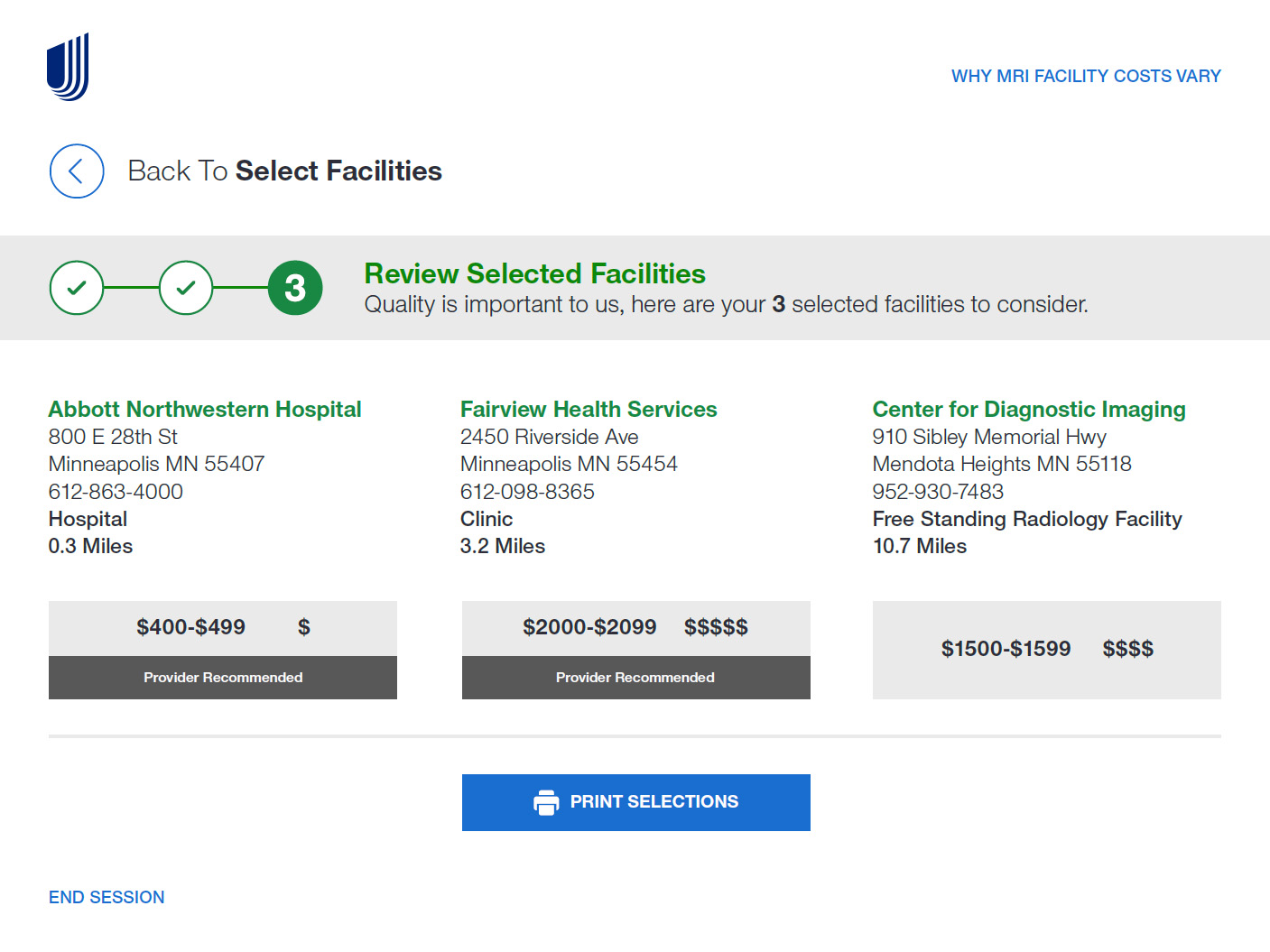Open Center for Diagnostic Imaging name
This screenshot has height=952, width=1270.
[x=1029, y=410]
